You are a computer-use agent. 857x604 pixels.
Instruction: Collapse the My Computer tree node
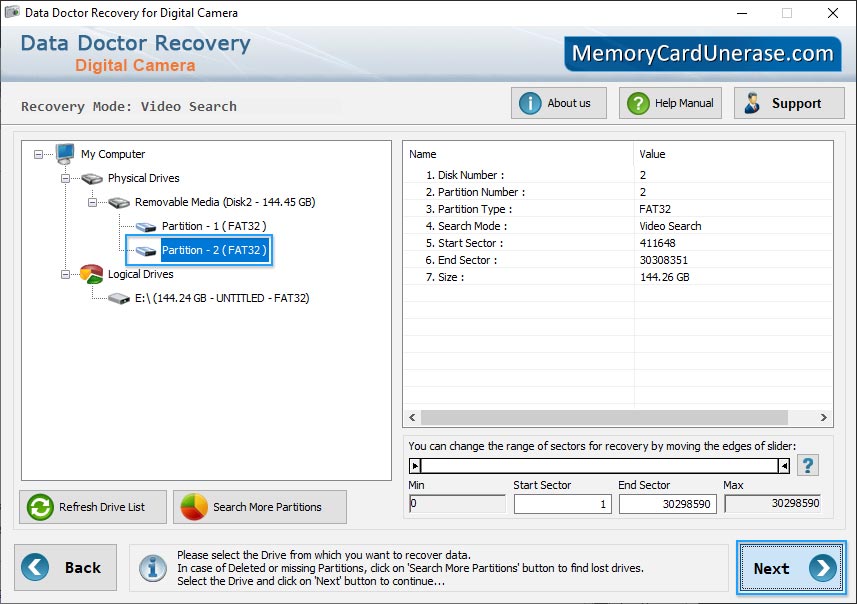(38, 155)
